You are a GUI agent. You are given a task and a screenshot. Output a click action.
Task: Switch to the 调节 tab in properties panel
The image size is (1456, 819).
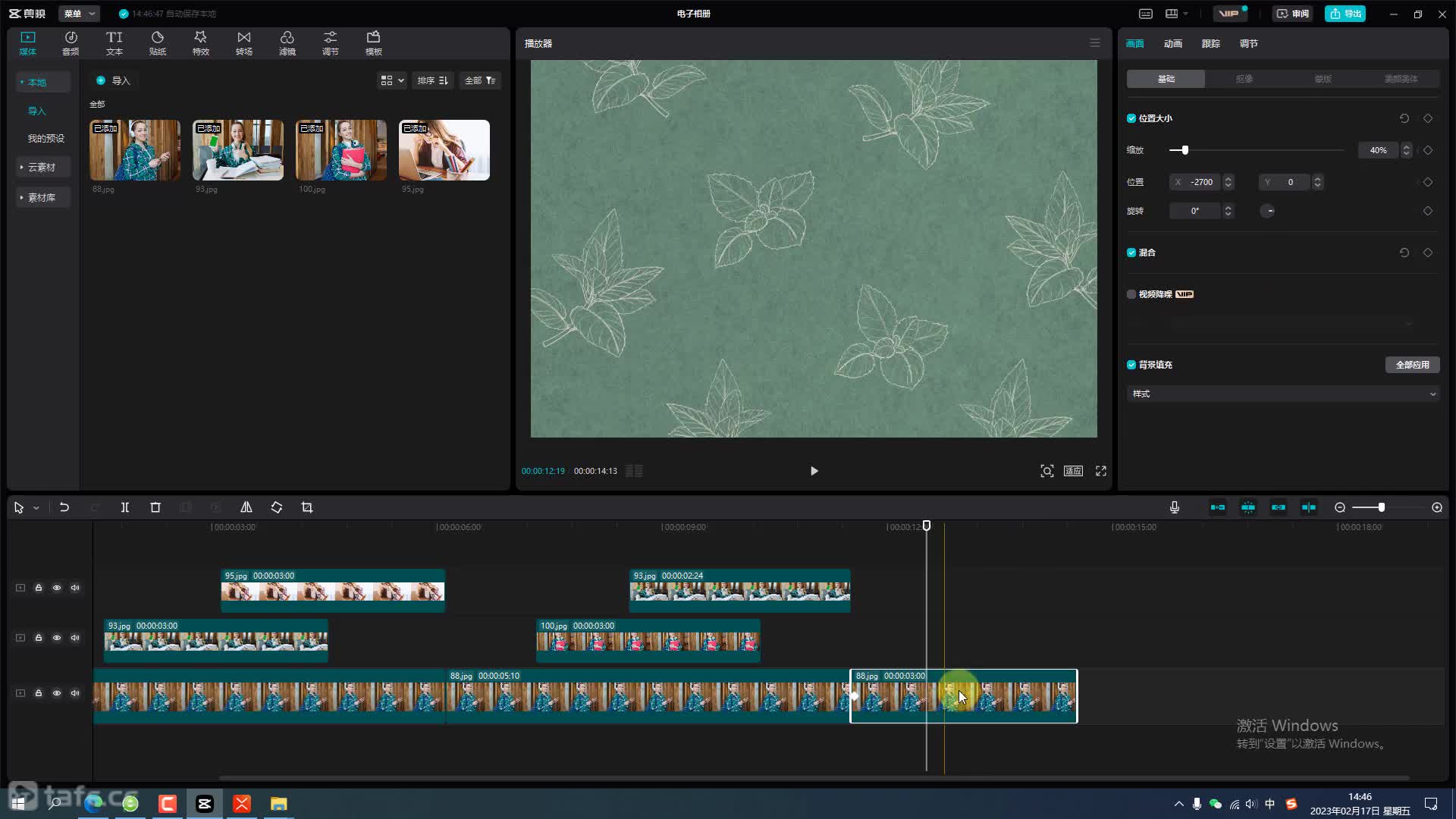(1249, 43)
